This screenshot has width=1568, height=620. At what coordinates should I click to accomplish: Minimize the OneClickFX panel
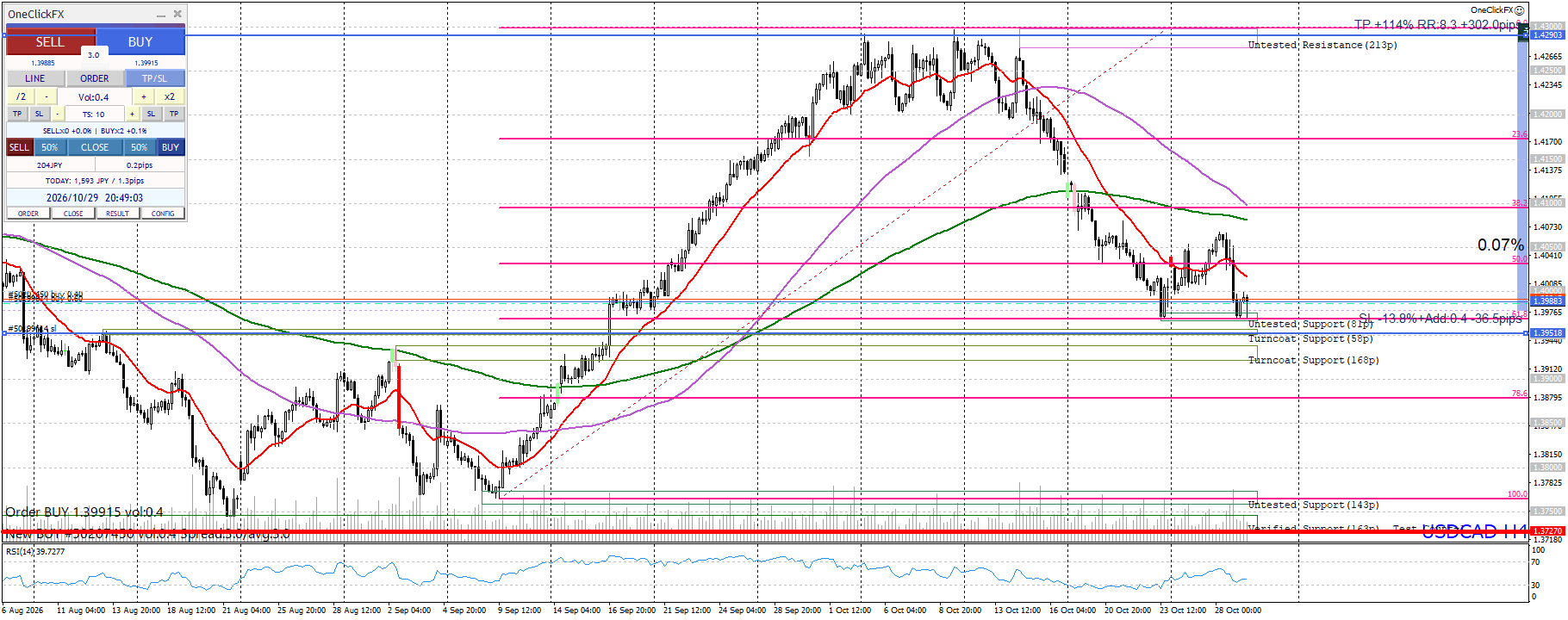pyautogui.click(x=161, y=15)
